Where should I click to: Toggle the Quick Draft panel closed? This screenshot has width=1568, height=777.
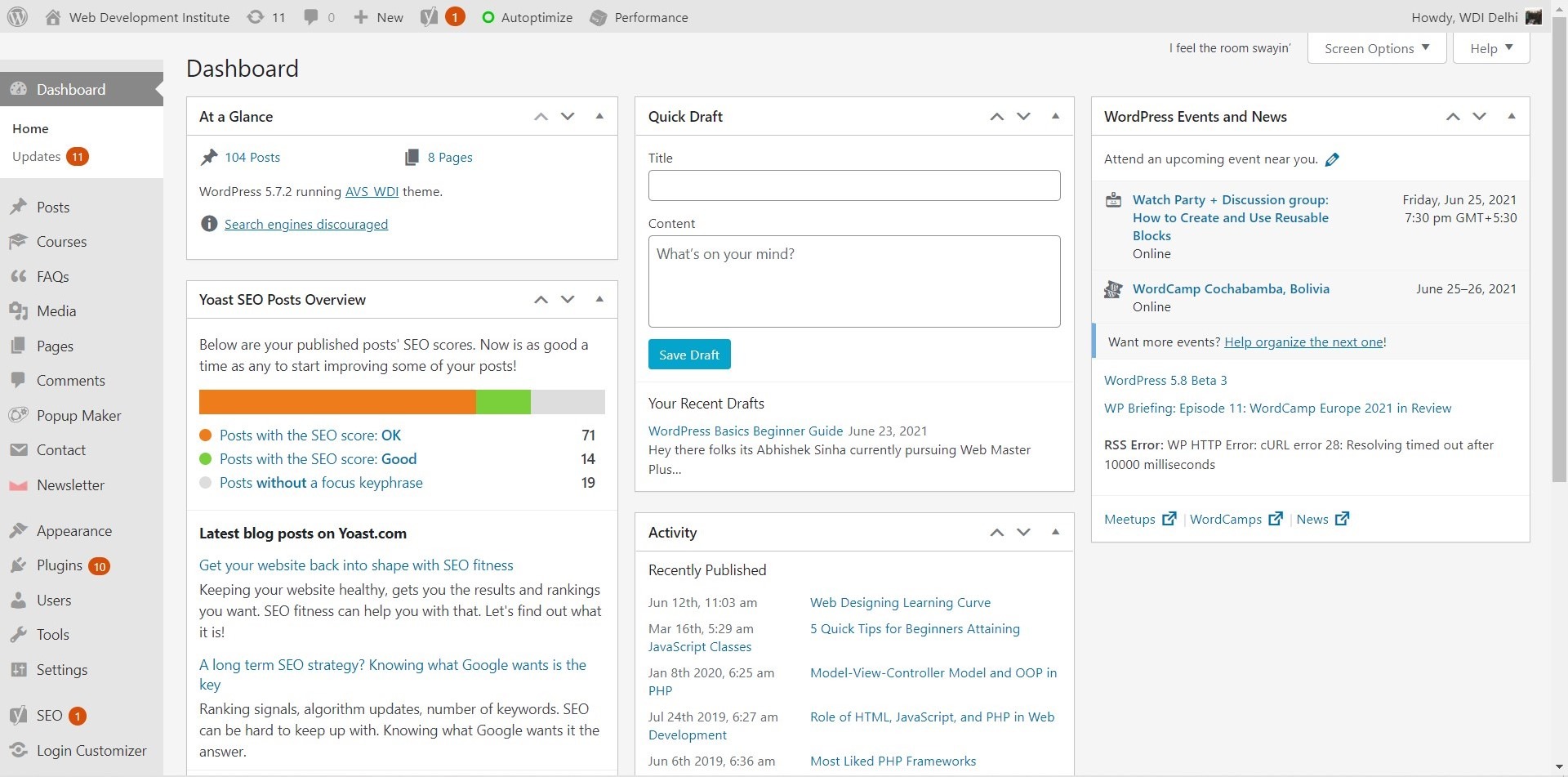pyautogui.click(x=1055, y=117)
